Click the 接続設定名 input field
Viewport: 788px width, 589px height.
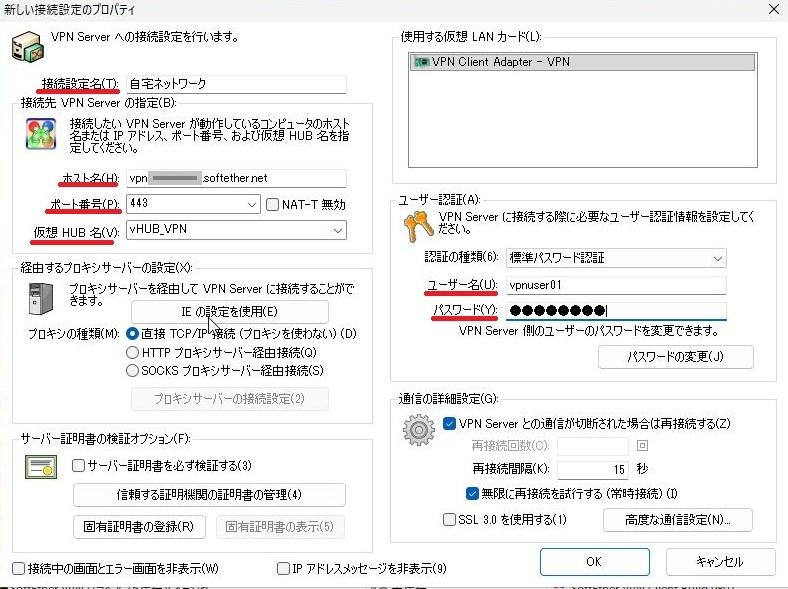[236, 84]
